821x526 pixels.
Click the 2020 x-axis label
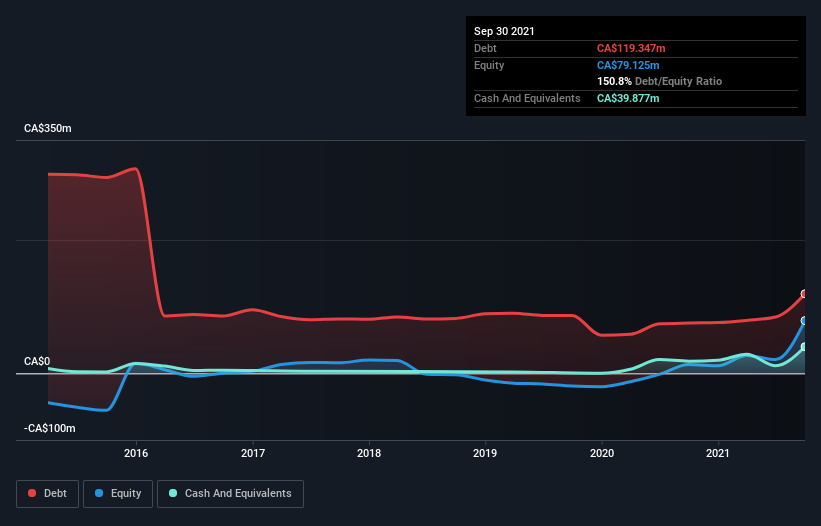(x=602, y=453)
